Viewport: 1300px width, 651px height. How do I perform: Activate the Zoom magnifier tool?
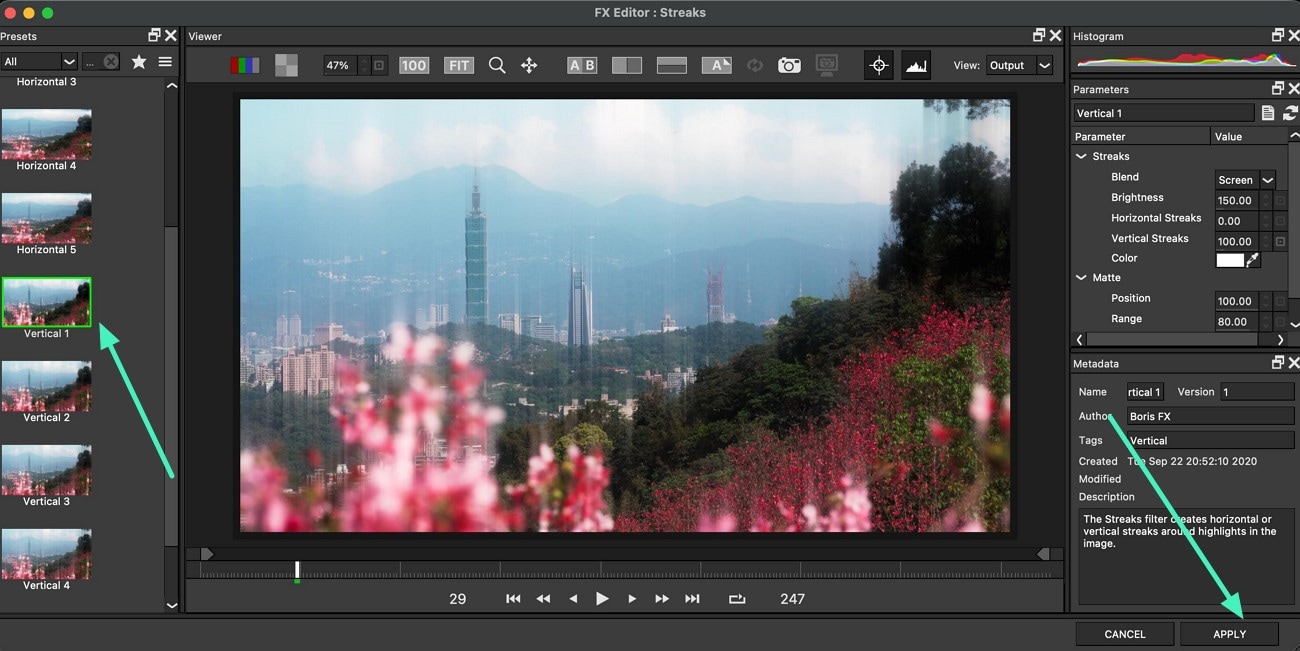[497, 65]
